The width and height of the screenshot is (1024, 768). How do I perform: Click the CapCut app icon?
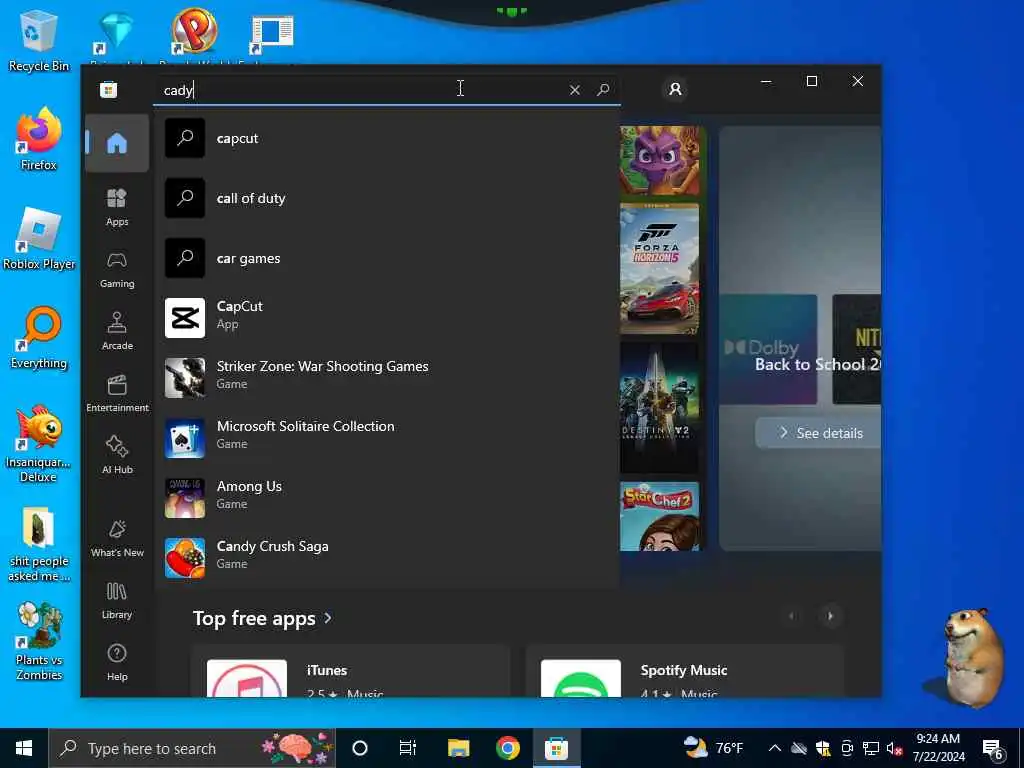pyautogui.click(x=185, y=318)
